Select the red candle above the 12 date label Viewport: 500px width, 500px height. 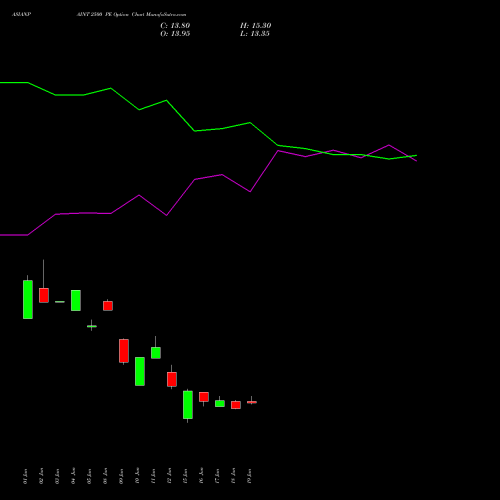coord(172,379)
